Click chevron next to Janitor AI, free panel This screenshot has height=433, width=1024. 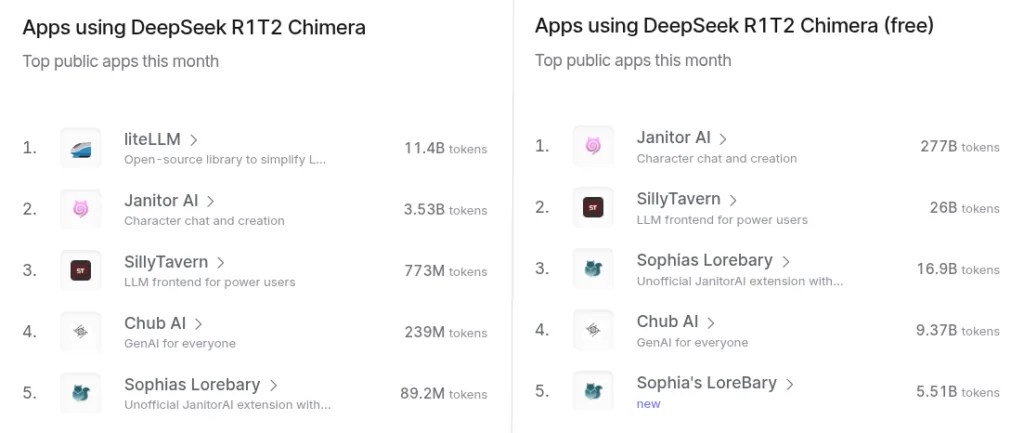click(x=723, y=138)
